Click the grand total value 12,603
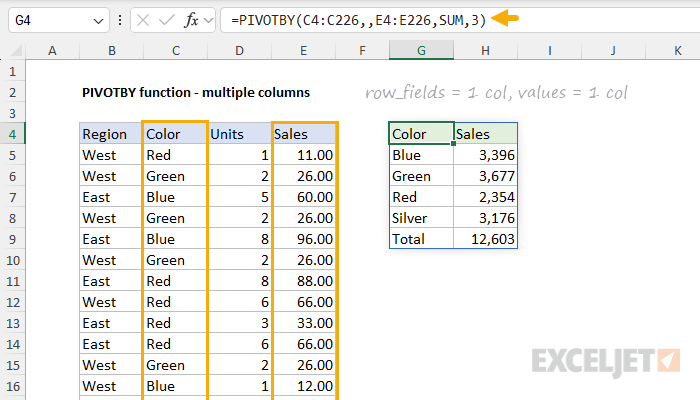This screenshot has width=700, height=400. (485, 239)
